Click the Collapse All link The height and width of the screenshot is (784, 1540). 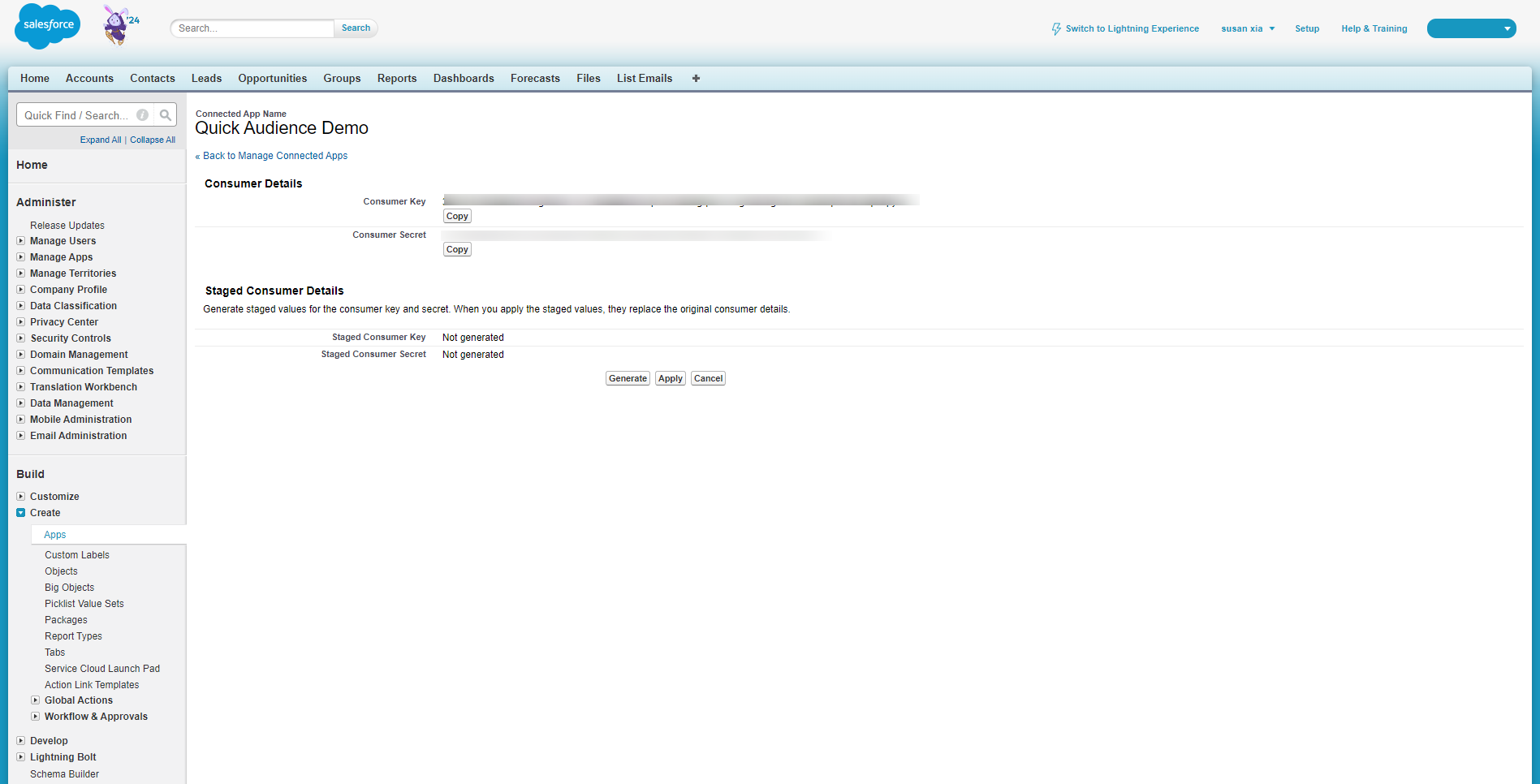coord(153,140)
